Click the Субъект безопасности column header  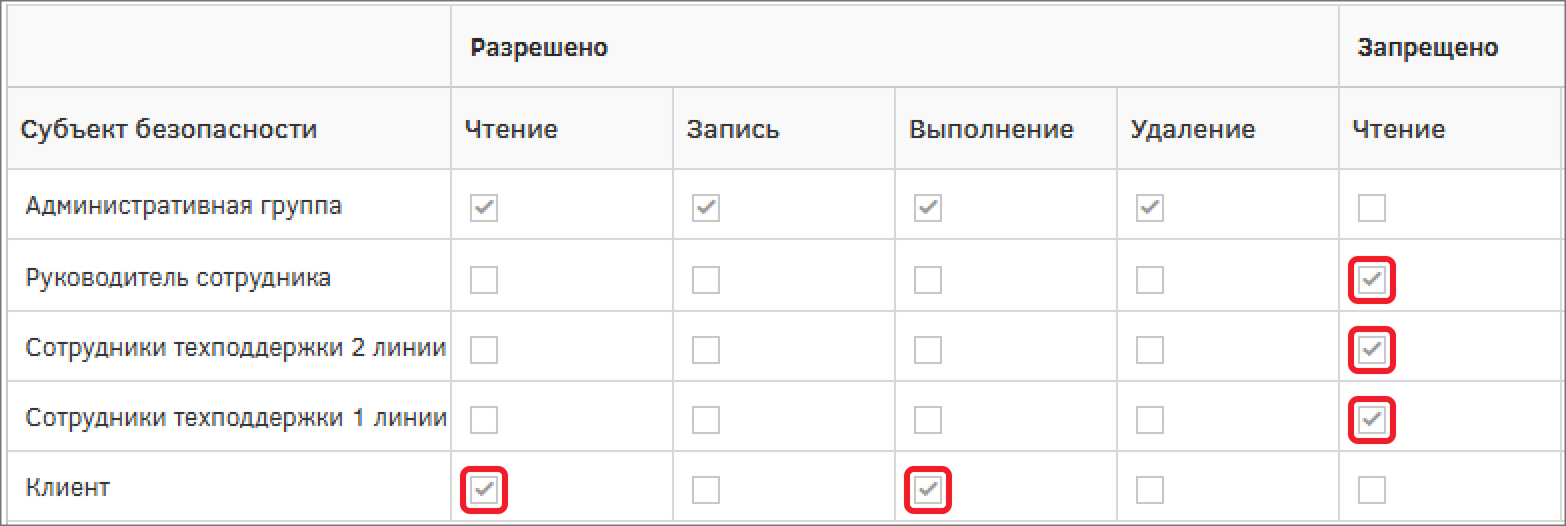coord(169,129)
